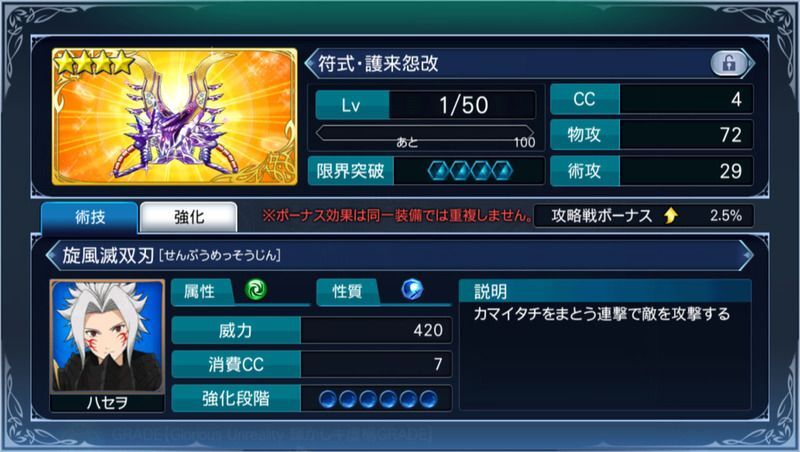The width and height of the screenshot is (800, 452).
Task: Click right arrow on skill name banner
Action: (x=747, y=255)
